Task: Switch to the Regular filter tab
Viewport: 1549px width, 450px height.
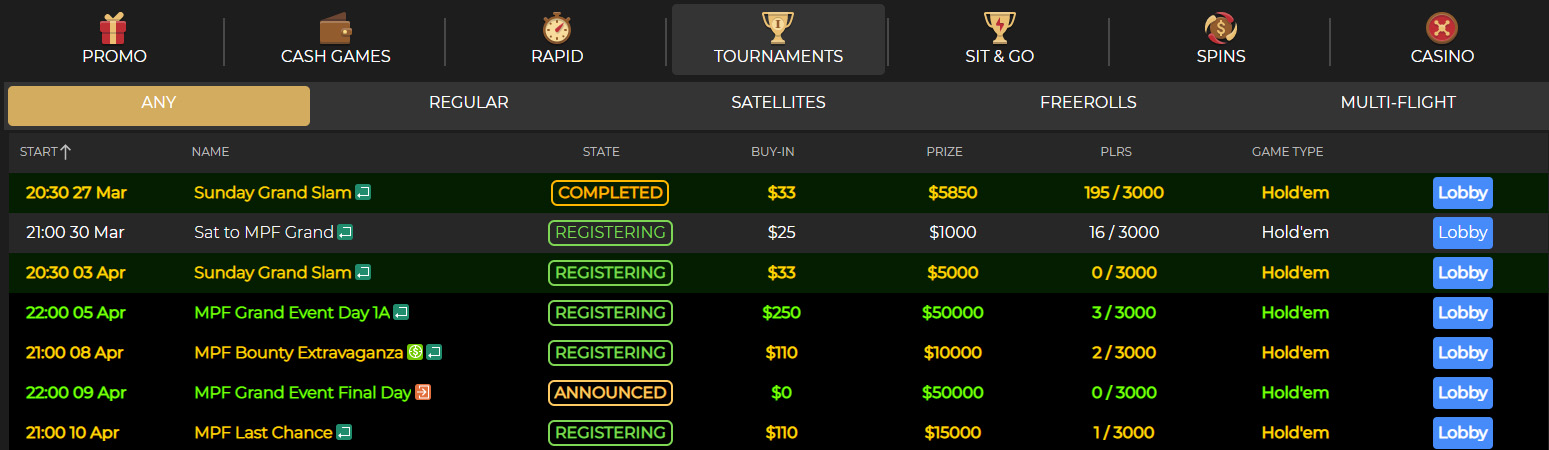Action: tap(468, 102)
